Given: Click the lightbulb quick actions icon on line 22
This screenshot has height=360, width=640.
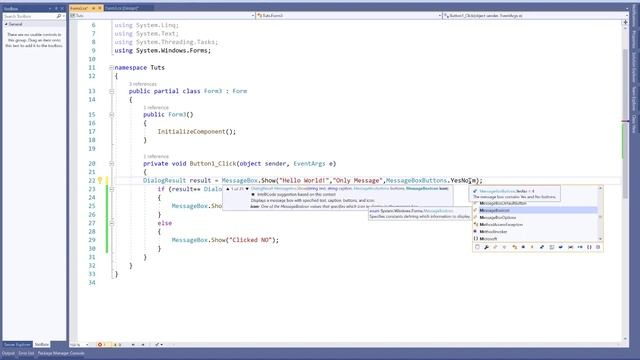Looking at the screenshot, I should pos(100,180).
